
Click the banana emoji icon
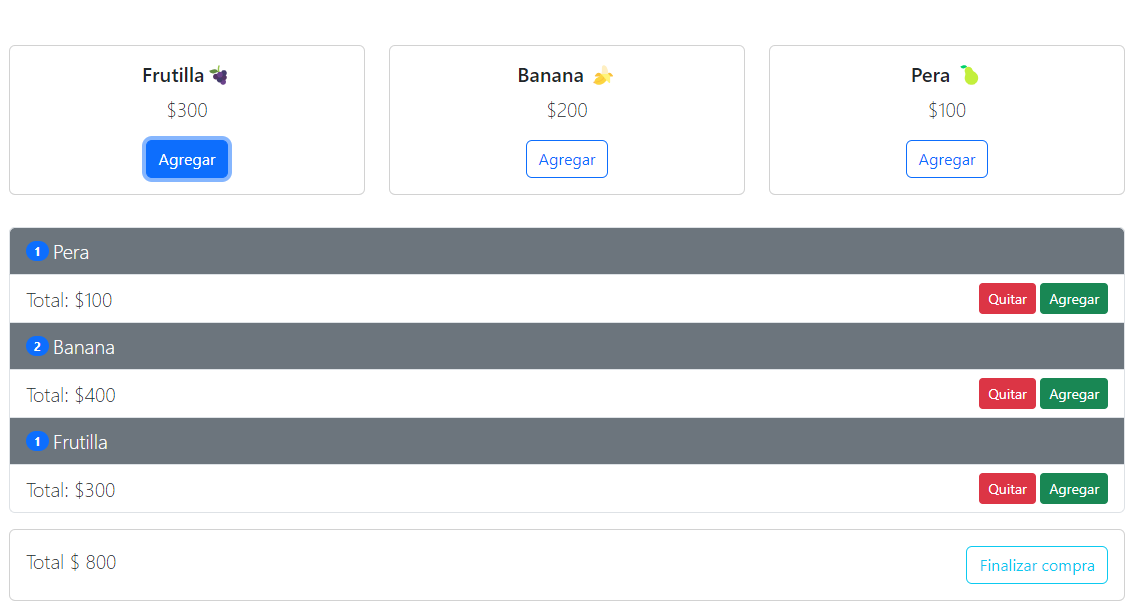(x=602, y=75)
